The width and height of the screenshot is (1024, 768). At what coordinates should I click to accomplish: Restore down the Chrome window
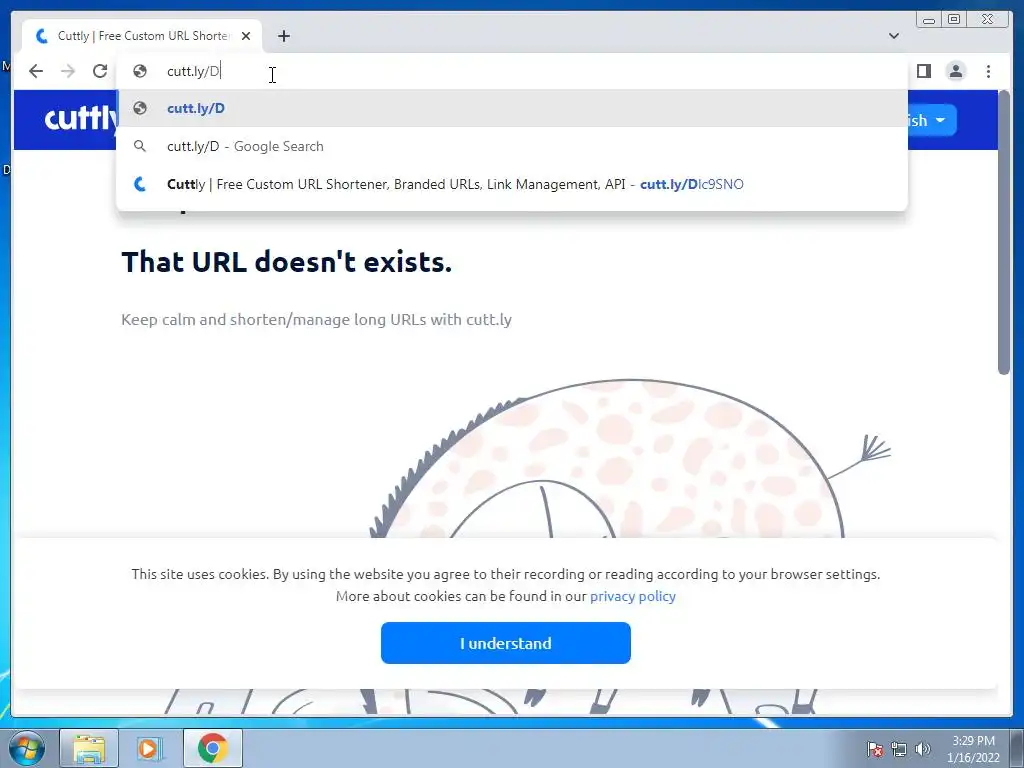click(954, 20)
